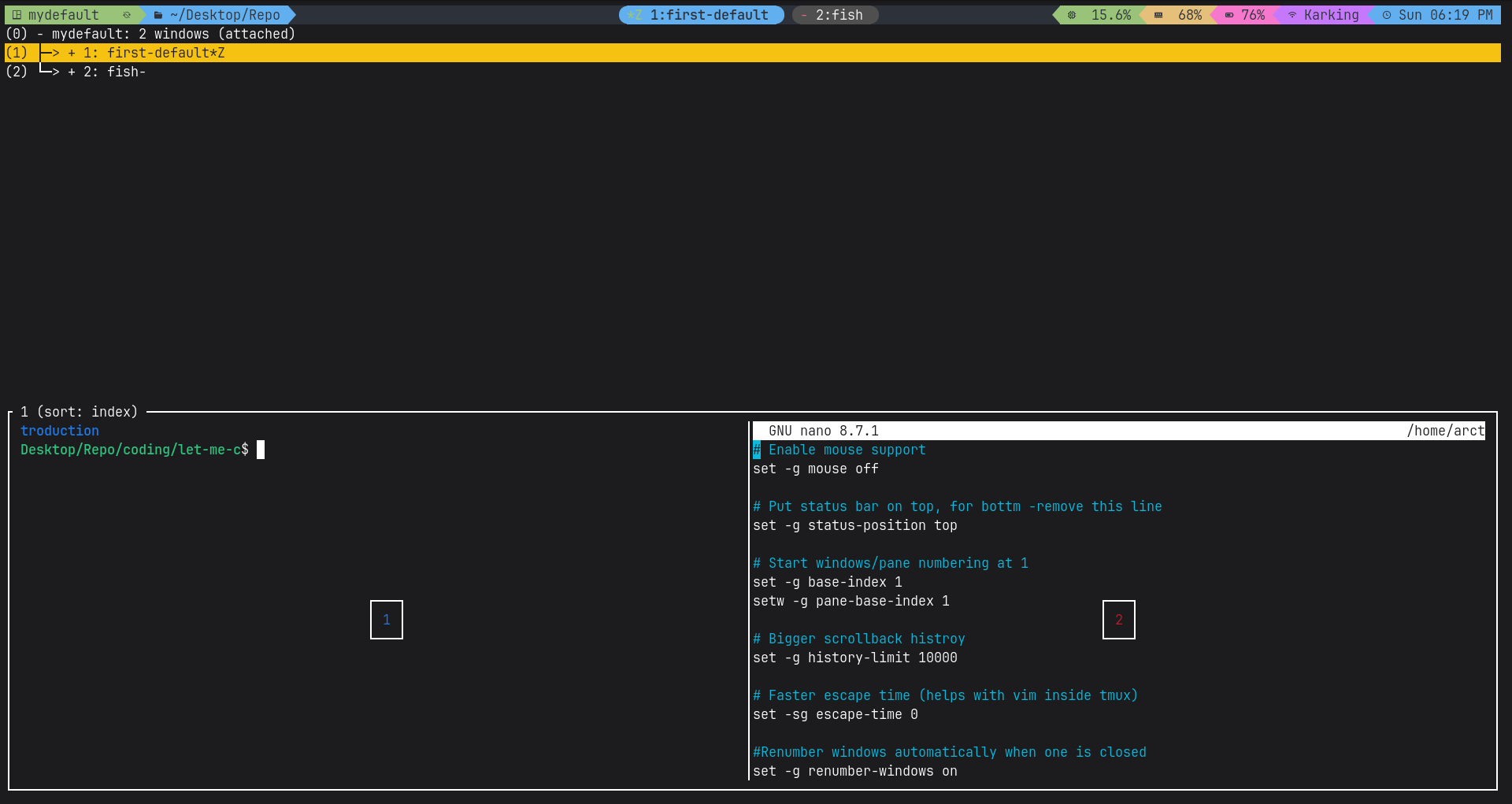Click the Sun 06:19 PM clock text

pos(1446,15)
